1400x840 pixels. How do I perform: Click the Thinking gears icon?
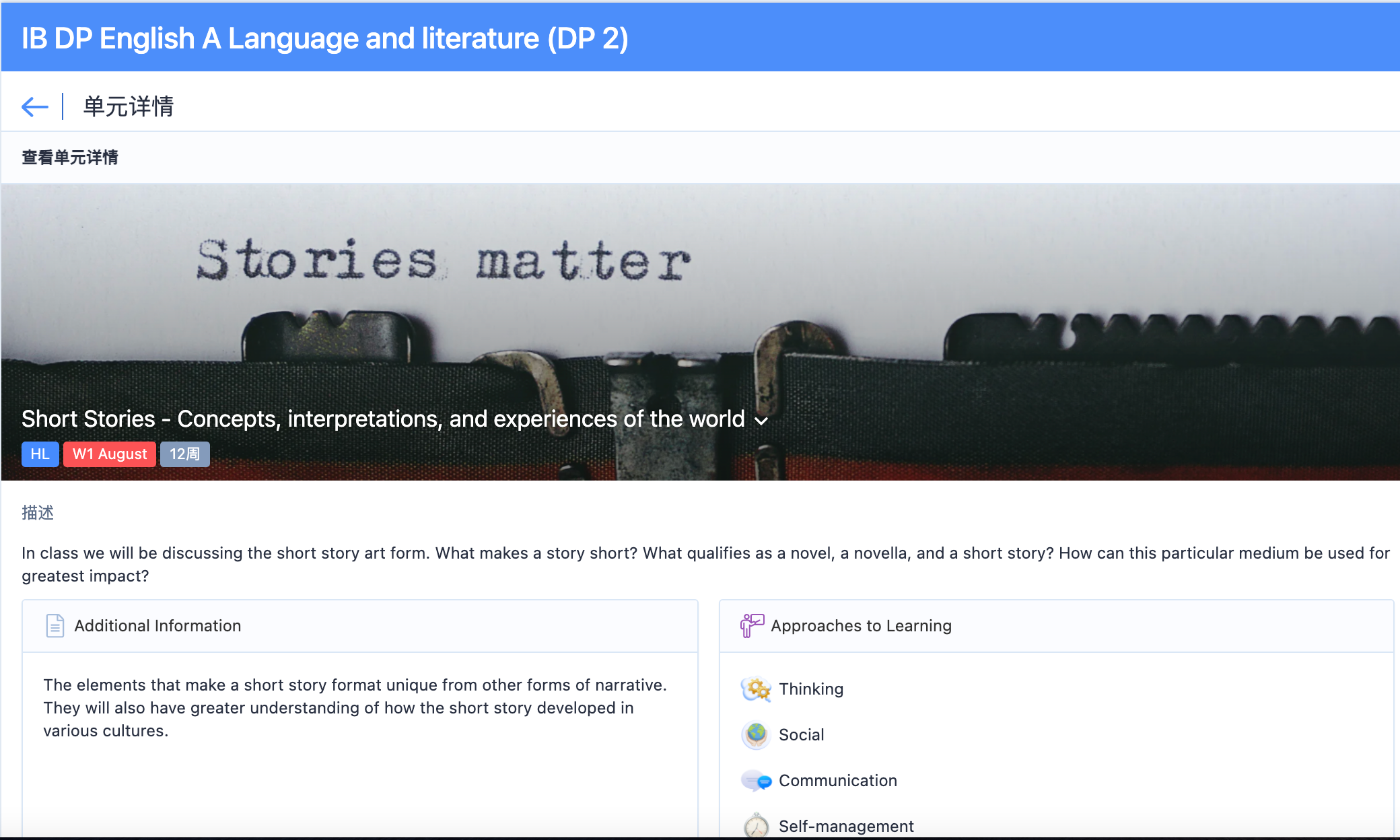point(757,689)
